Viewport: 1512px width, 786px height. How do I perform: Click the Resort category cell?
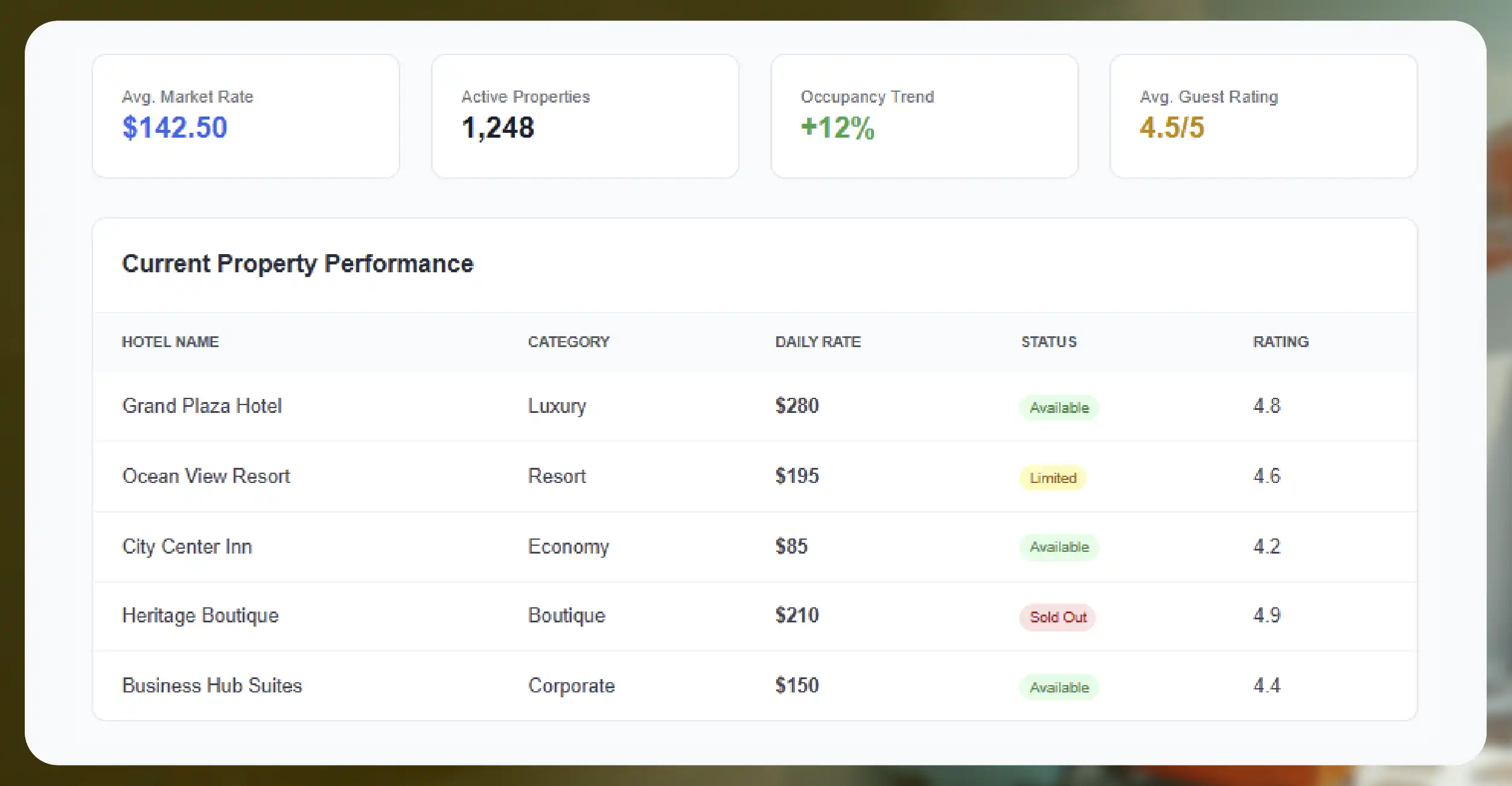coord(557,476)
